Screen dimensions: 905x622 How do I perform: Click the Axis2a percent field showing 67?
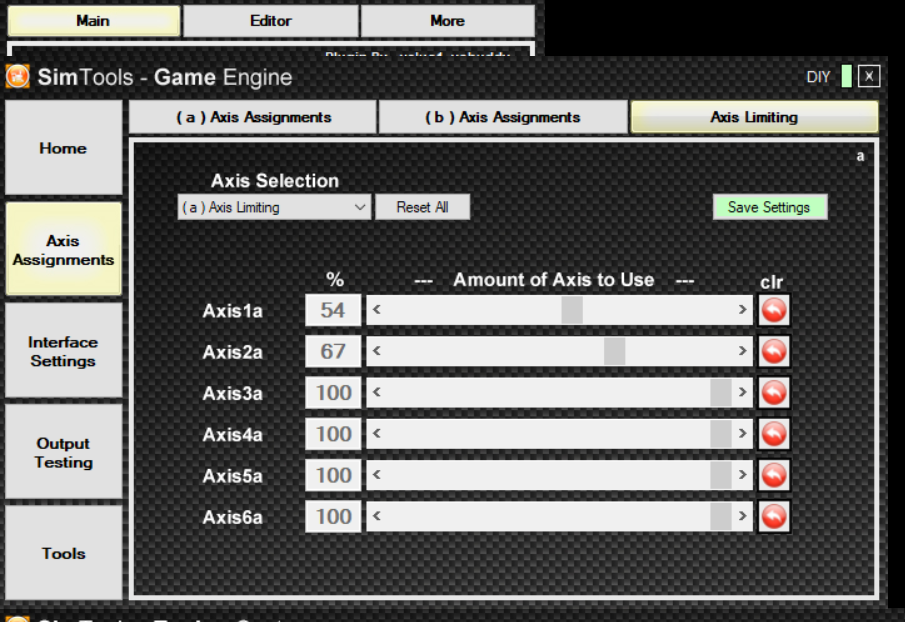(333, 351)
